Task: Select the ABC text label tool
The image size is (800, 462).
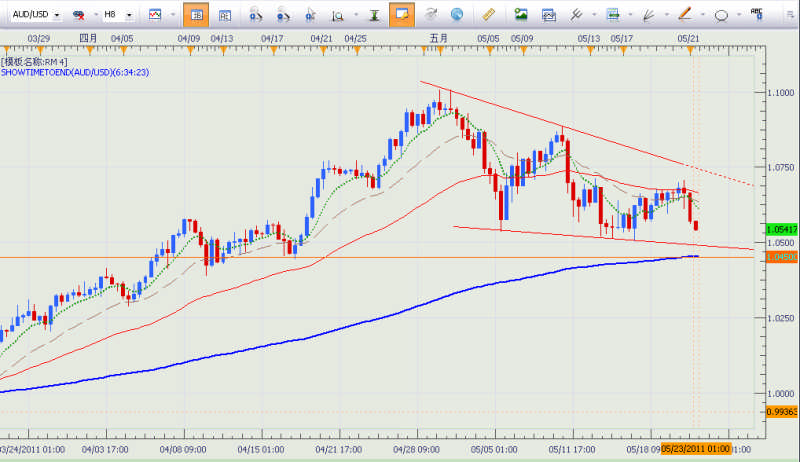Action: (757, 14)
